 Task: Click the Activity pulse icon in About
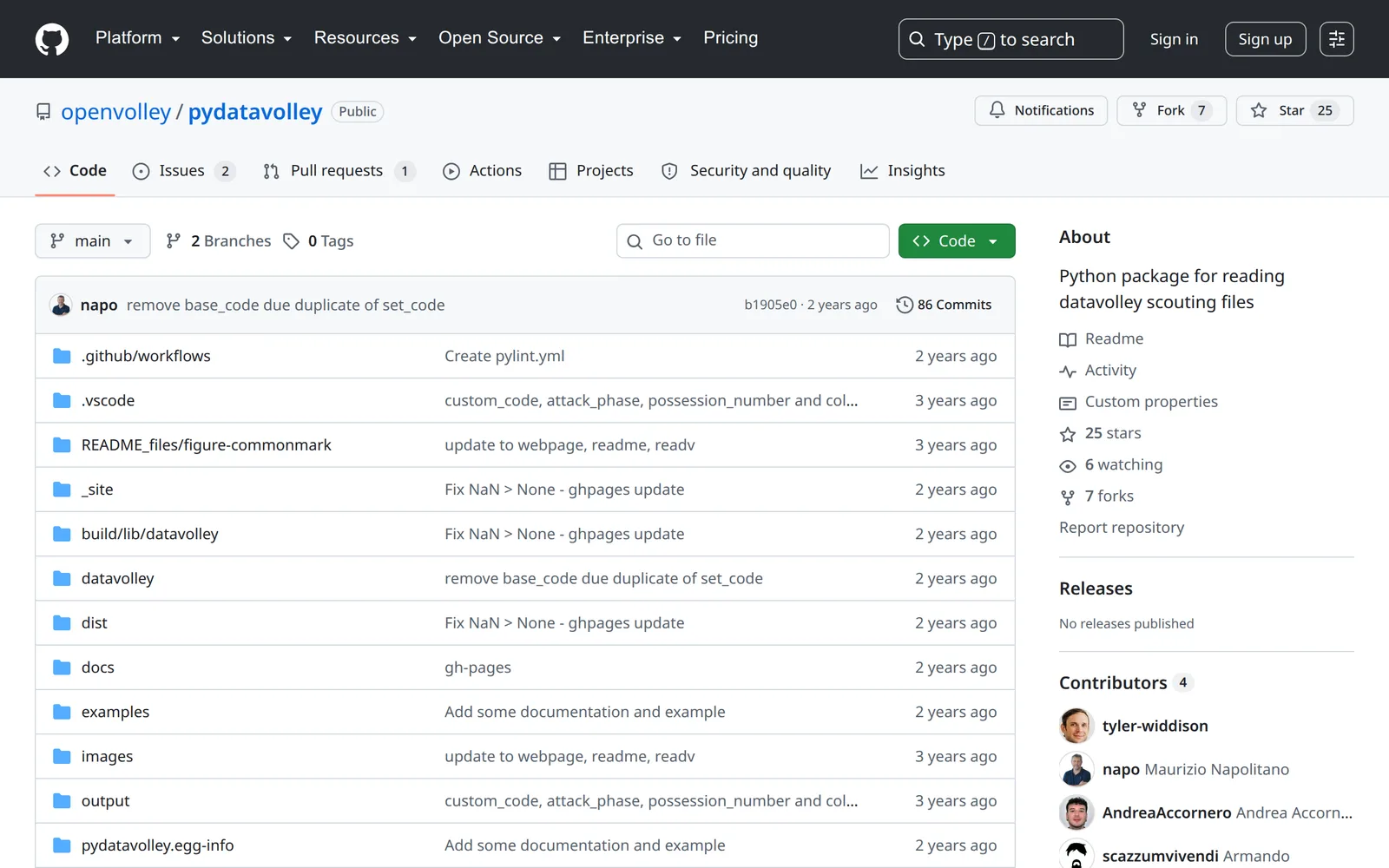pyautogui.click(x=1068, y=372)
